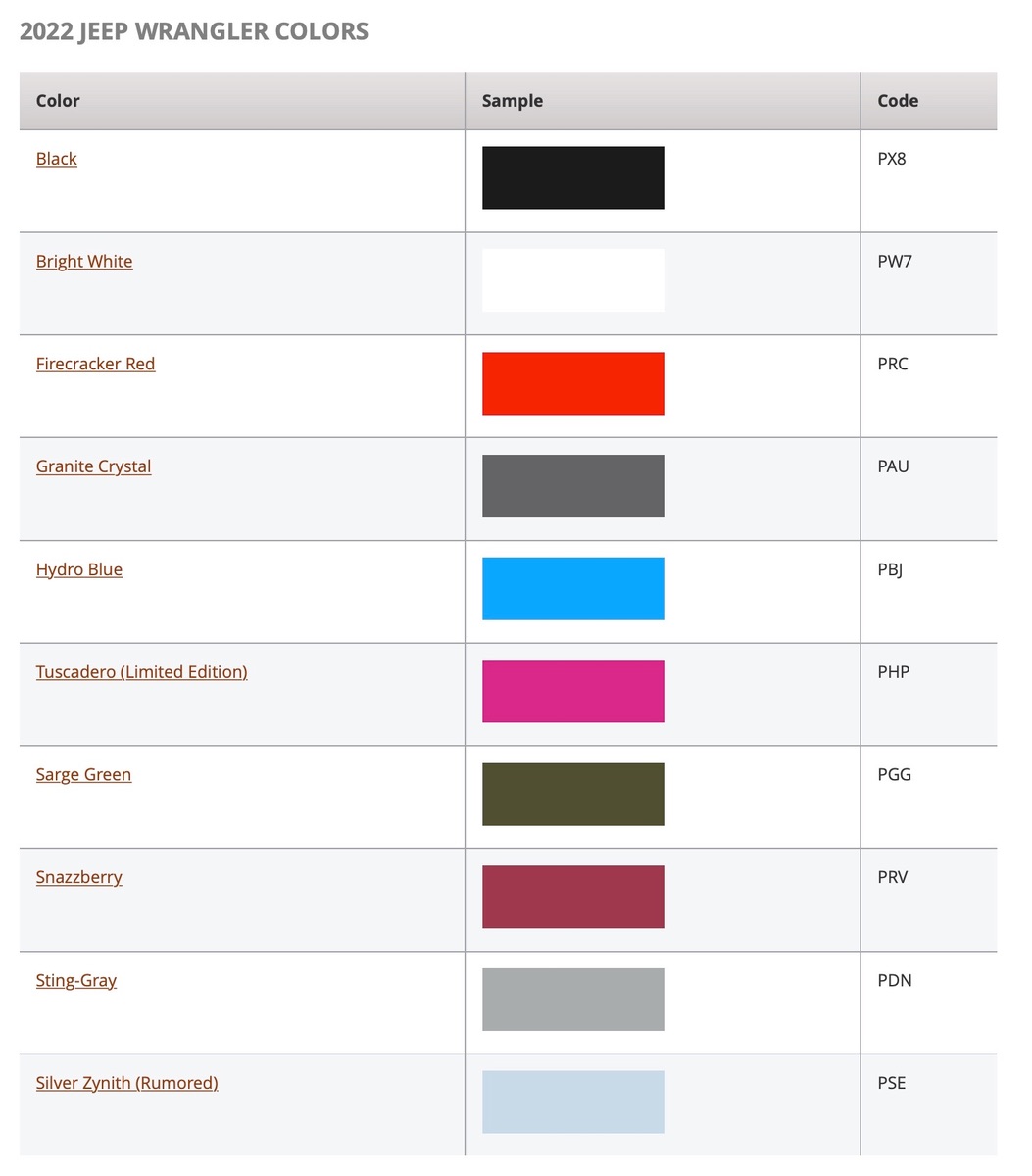This screenshot has width=1032, height=1176.
Task: Open the Black color link
Action: [56, 159]
